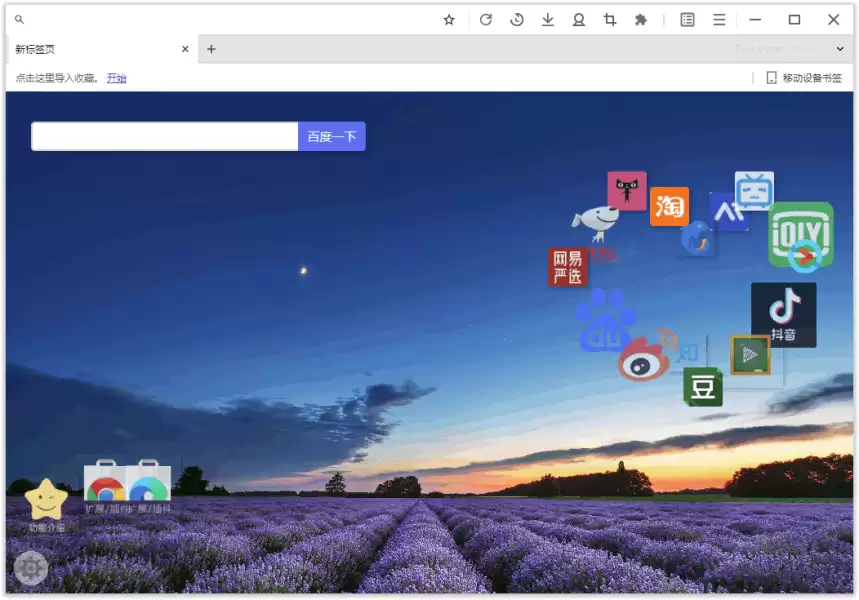Launch Douyin from its desktop shortcut
This screenshot has width=859, height=600.
(783, 313)
